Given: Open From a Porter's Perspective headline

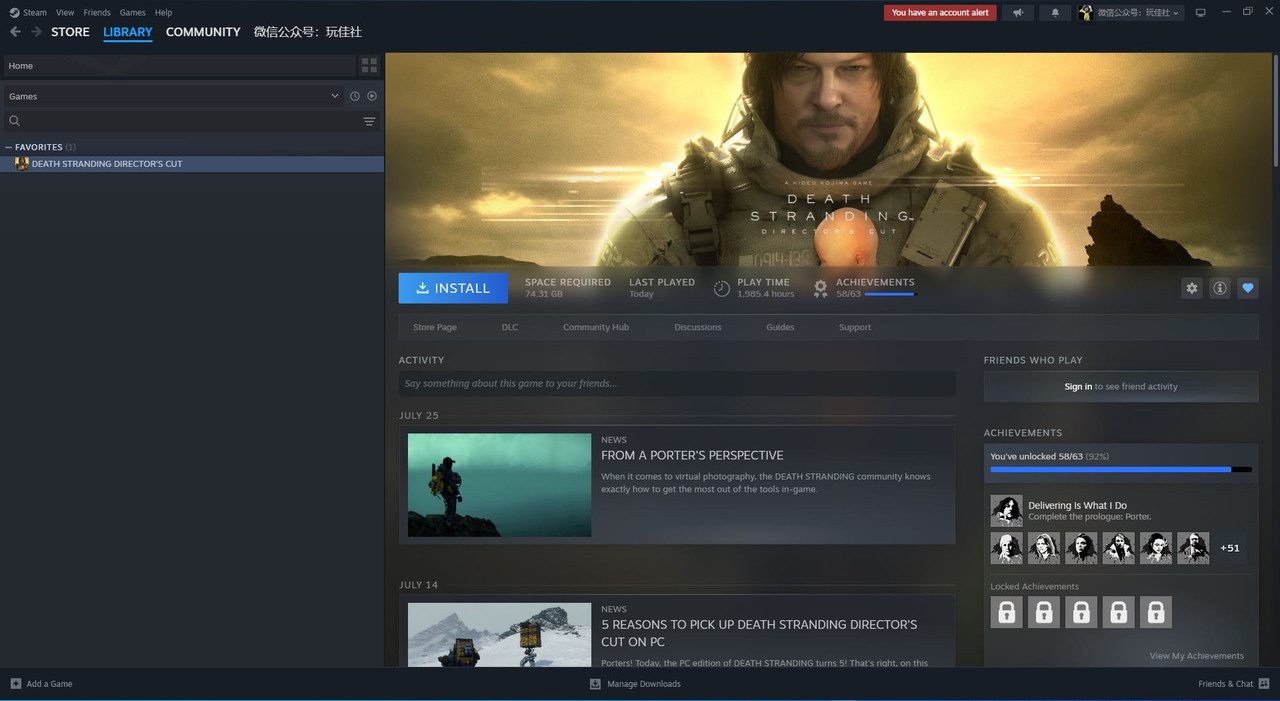Looking at the screenshot, I should coord(692,456).
